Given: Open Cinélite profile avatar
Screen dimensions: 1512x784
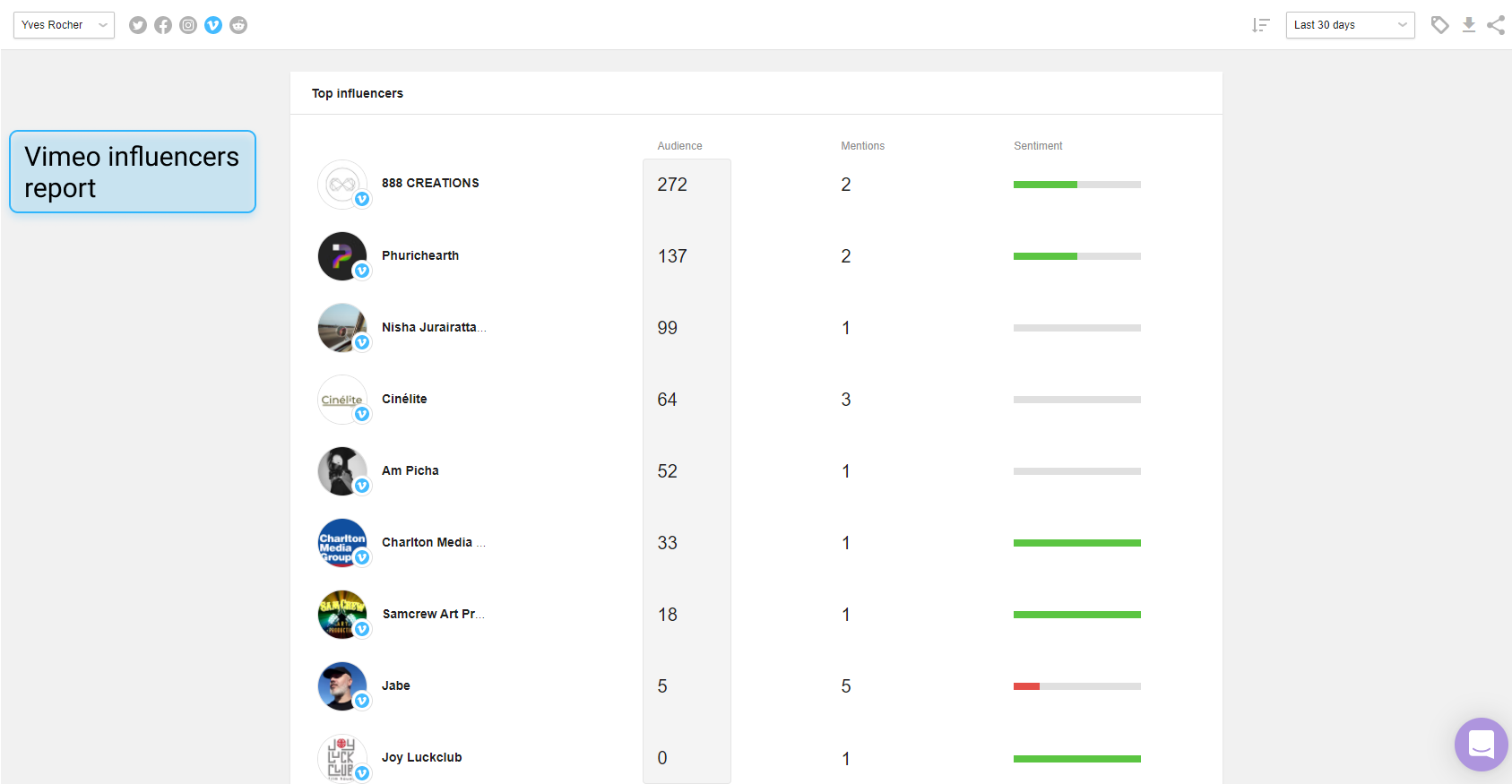Looking at the screenshot, I should point(342,400).
